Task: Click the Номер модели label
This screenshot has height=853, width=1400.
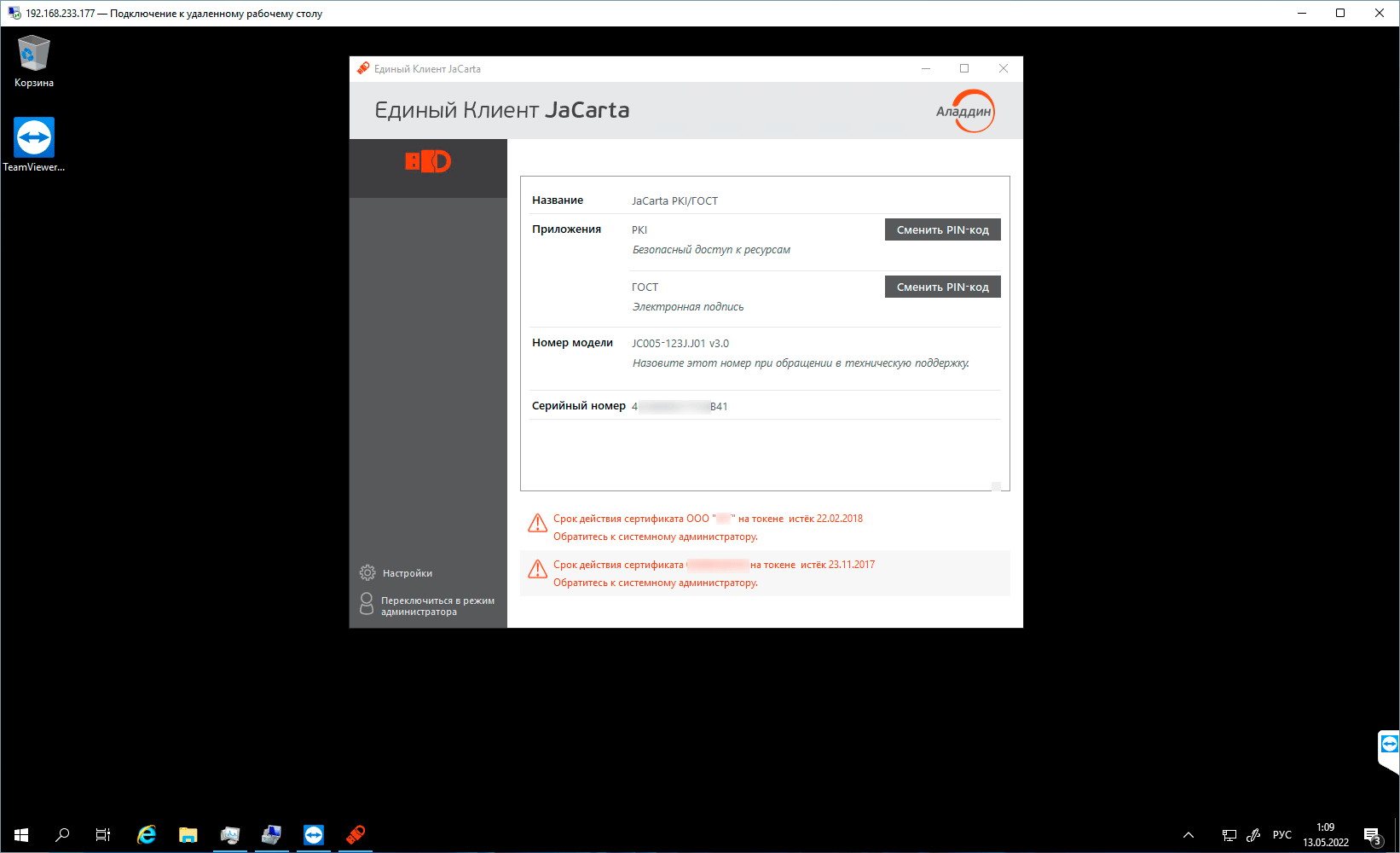Action: tap(572, 343)
